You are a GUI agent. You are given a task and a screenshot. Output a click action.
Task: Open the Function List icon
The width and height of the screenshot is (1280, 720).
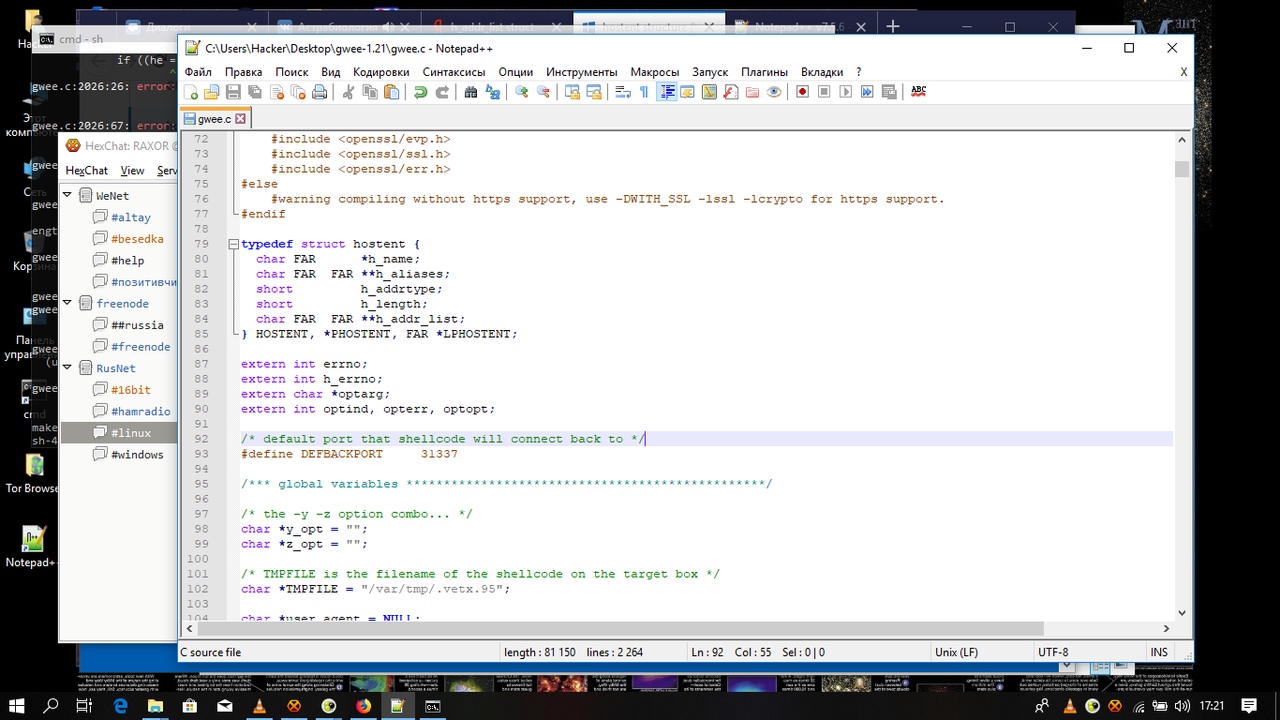730,92
